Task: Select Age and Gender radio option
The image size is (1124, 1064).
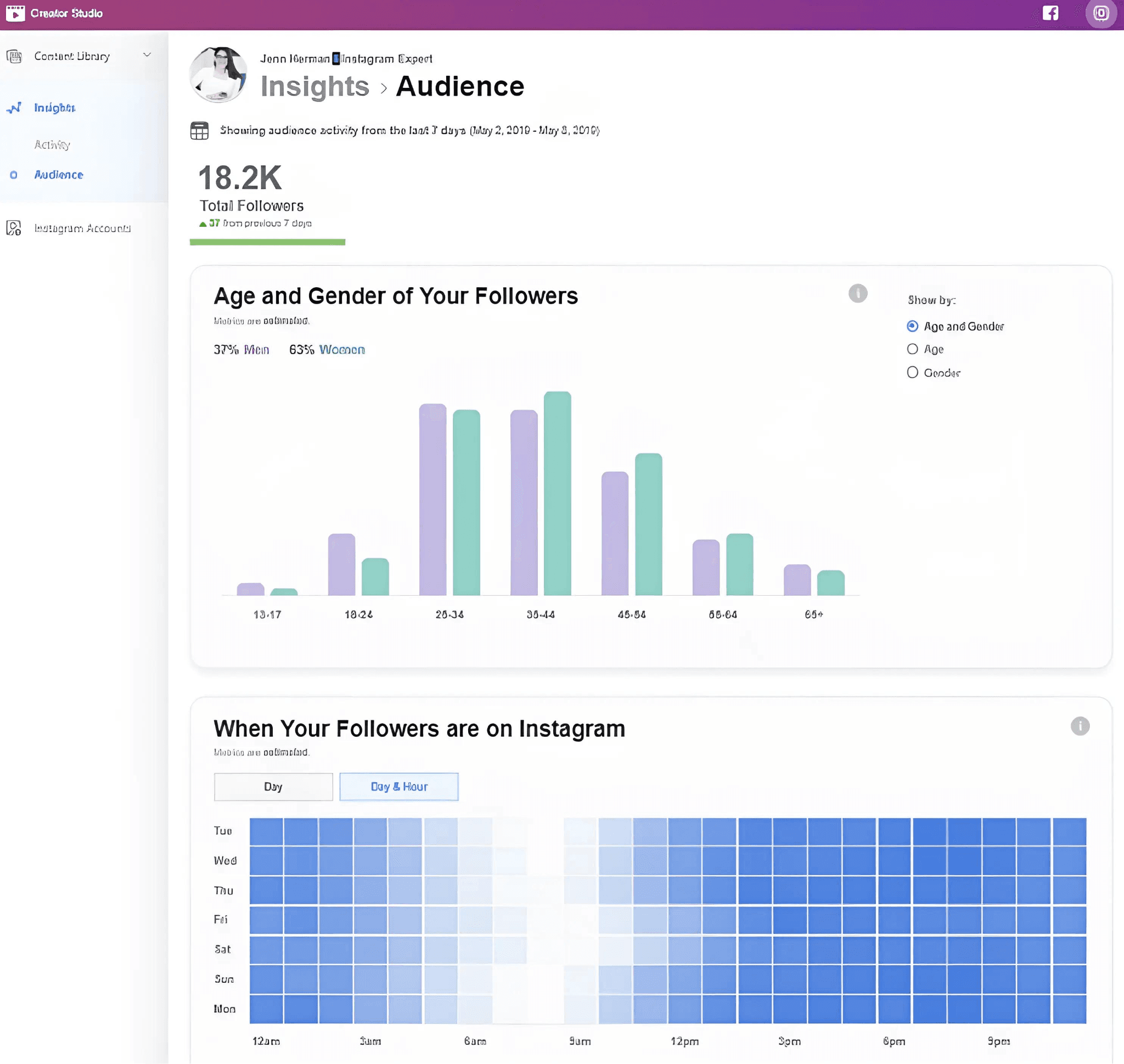Action: pyautogui.click(x=912, y=326)
